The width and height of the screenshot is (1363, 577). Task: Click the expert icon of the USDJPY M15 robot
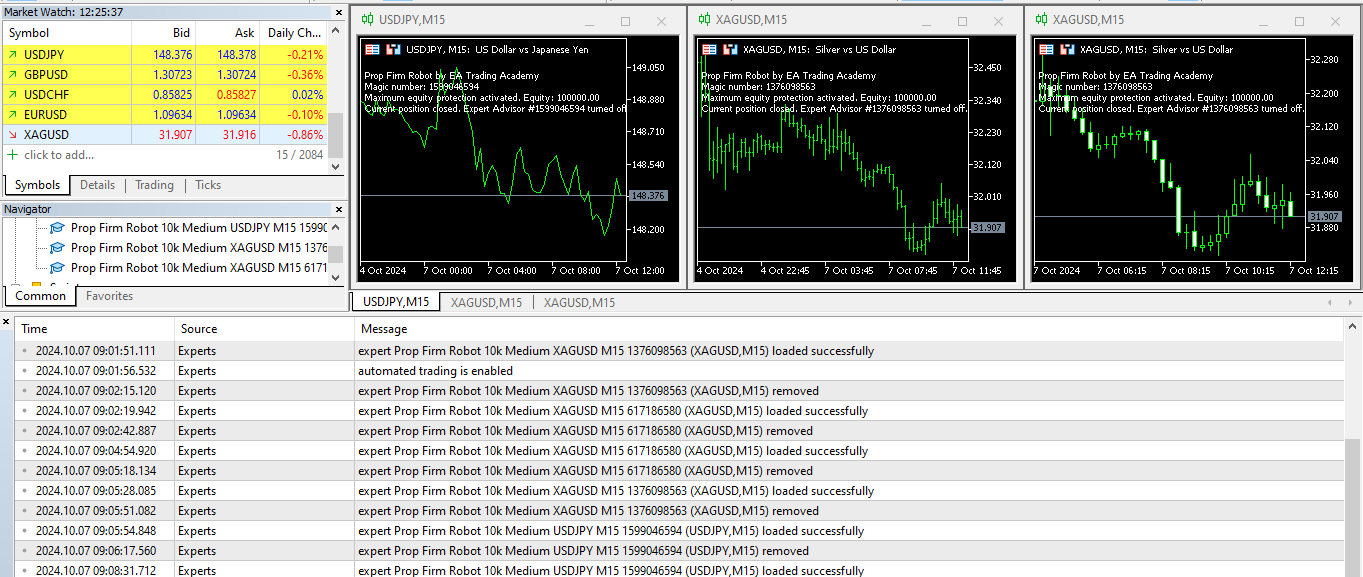point(57,228)
